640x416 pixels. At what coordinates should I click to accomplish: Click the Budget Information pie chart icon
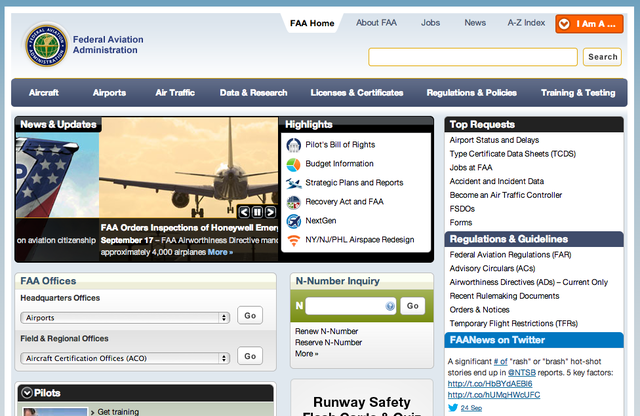(x=293, y=164)
